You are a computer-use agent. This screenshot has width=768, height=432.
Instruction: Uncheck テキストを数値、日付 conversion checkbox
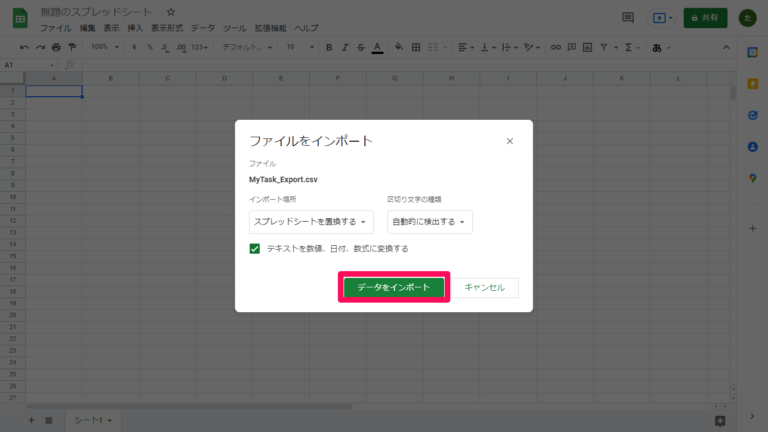[x=255, y=249]
